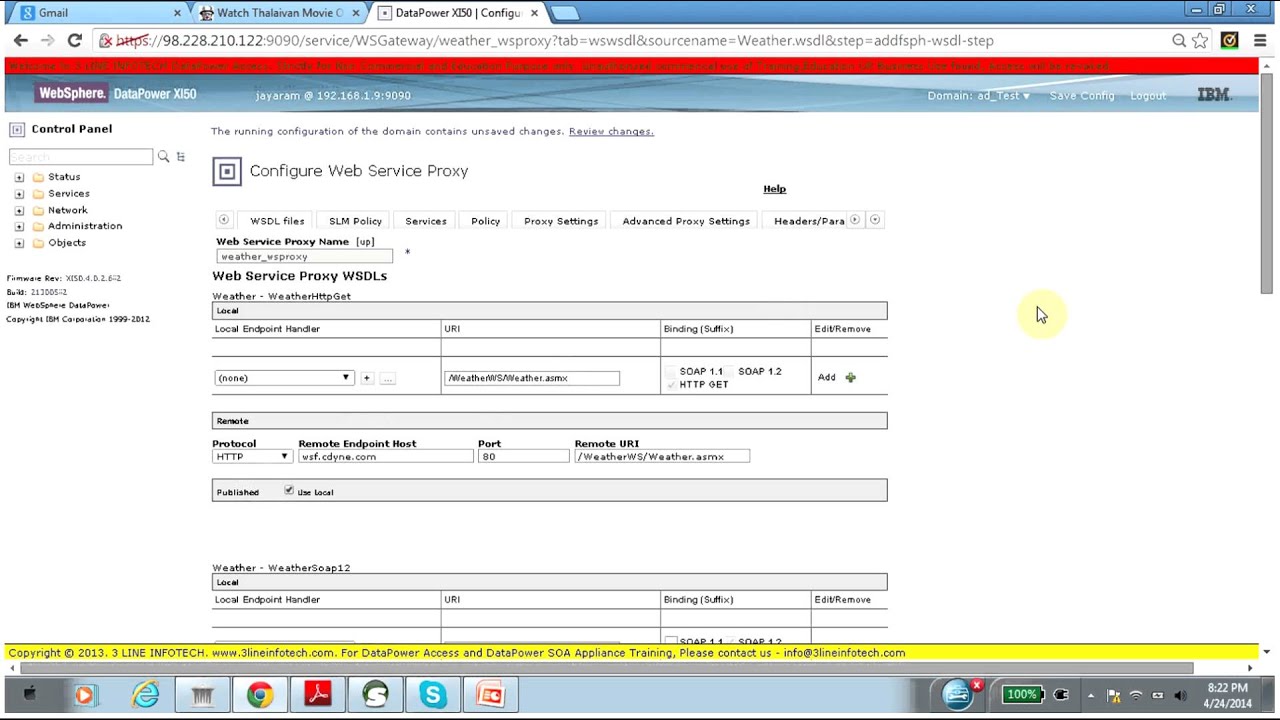Screen dimensions: 1280x720
Task: Open the Protocol HTTP dropdown
Action: (251, 457)
